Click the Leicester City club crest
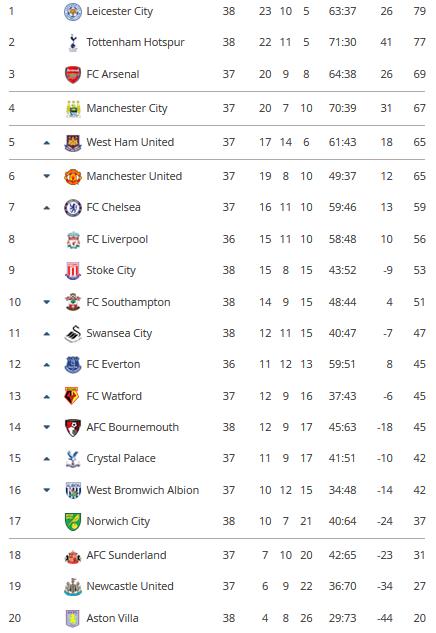 tap(73, 12)
